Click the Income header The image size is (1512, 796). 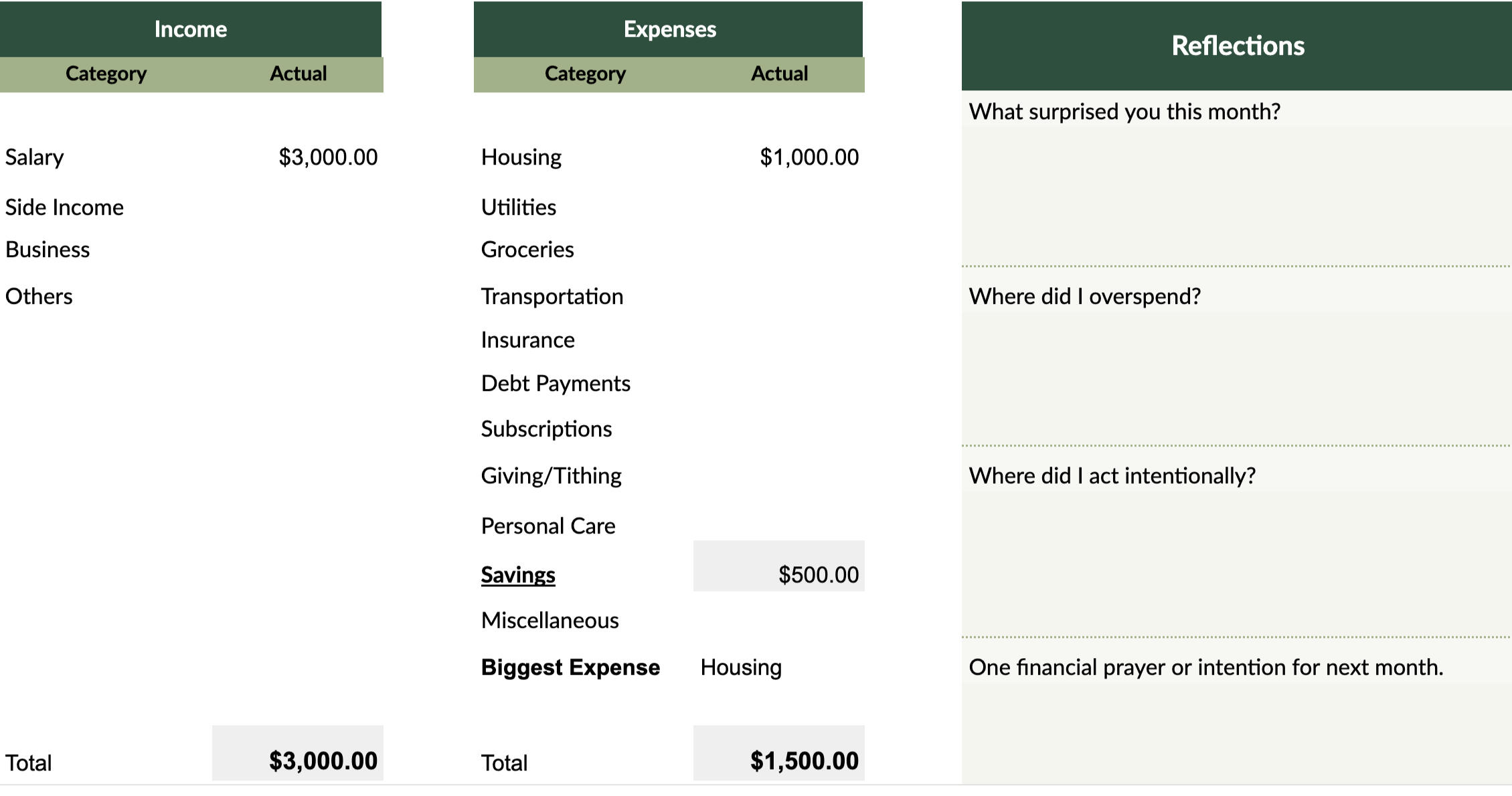click(x=191, y=29)
